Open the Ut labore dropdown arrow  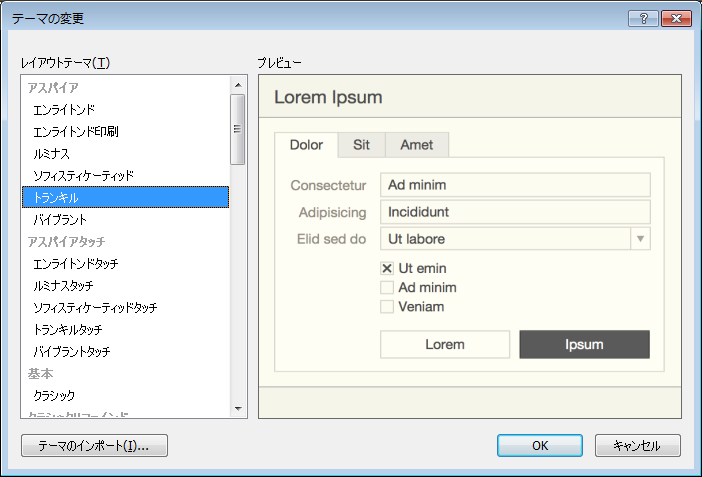pos(640,239)
